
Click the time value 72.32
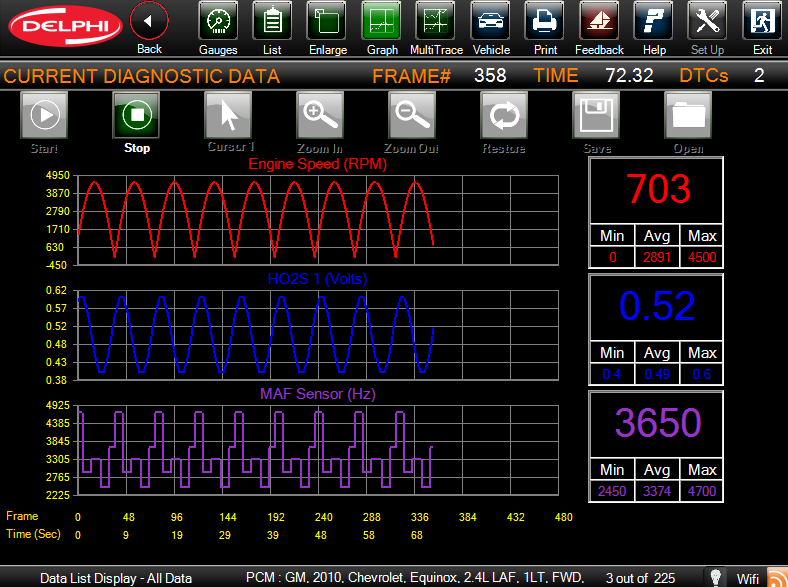[x=629, y=76]
